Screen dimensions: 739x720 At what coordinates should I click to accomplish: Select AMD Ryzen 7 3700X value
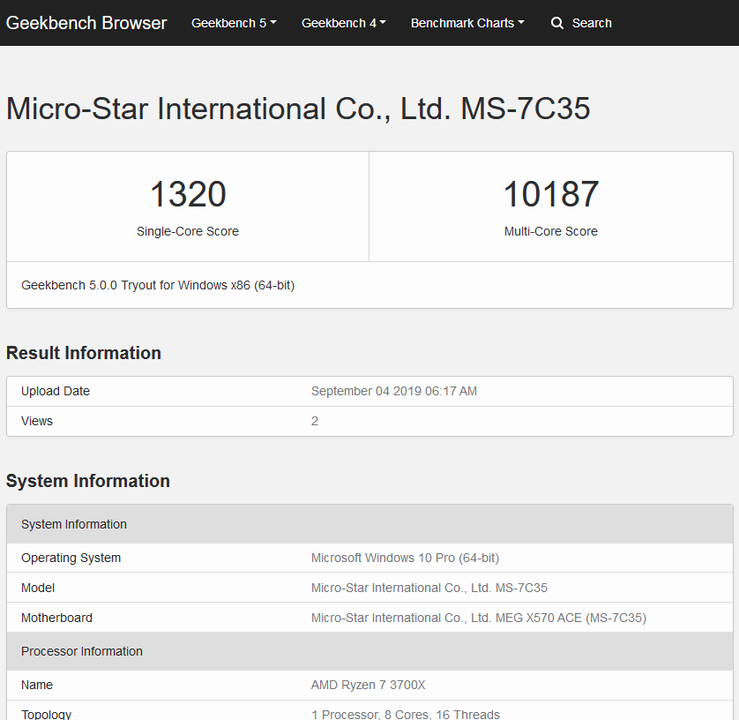coord(368,685)
